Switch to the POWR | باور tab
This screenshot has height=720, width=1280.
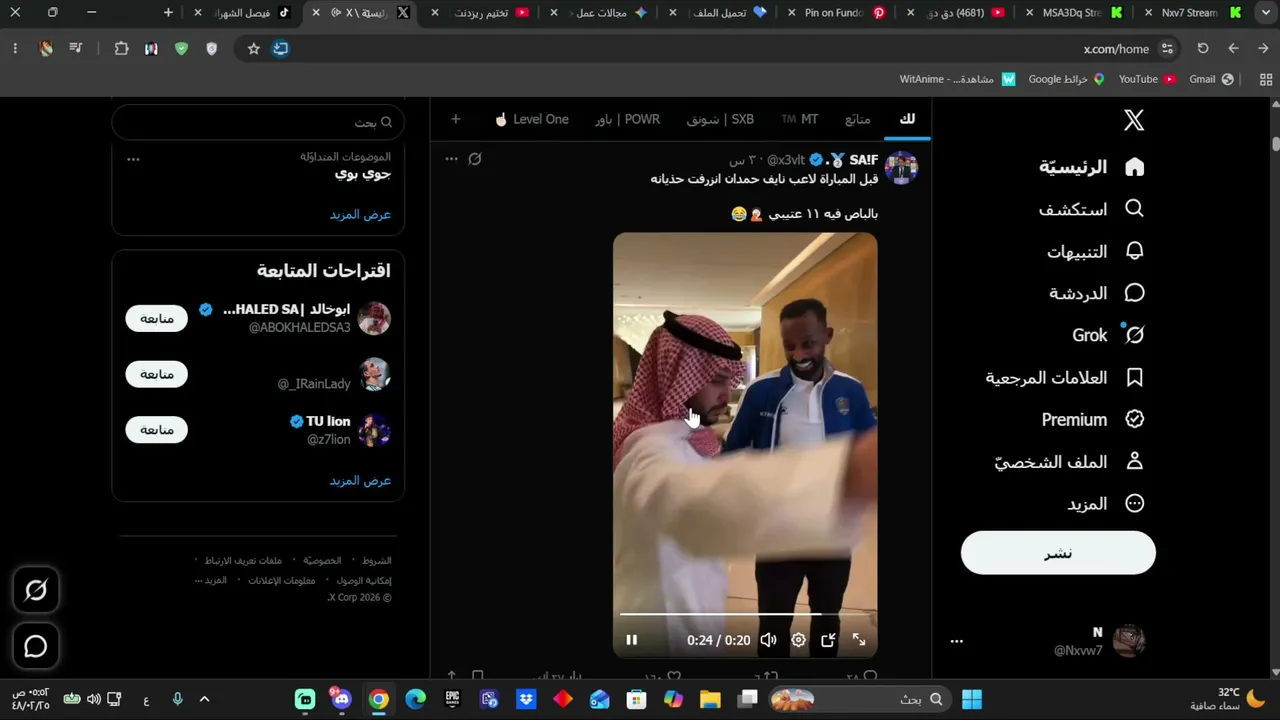click(628, 119)
